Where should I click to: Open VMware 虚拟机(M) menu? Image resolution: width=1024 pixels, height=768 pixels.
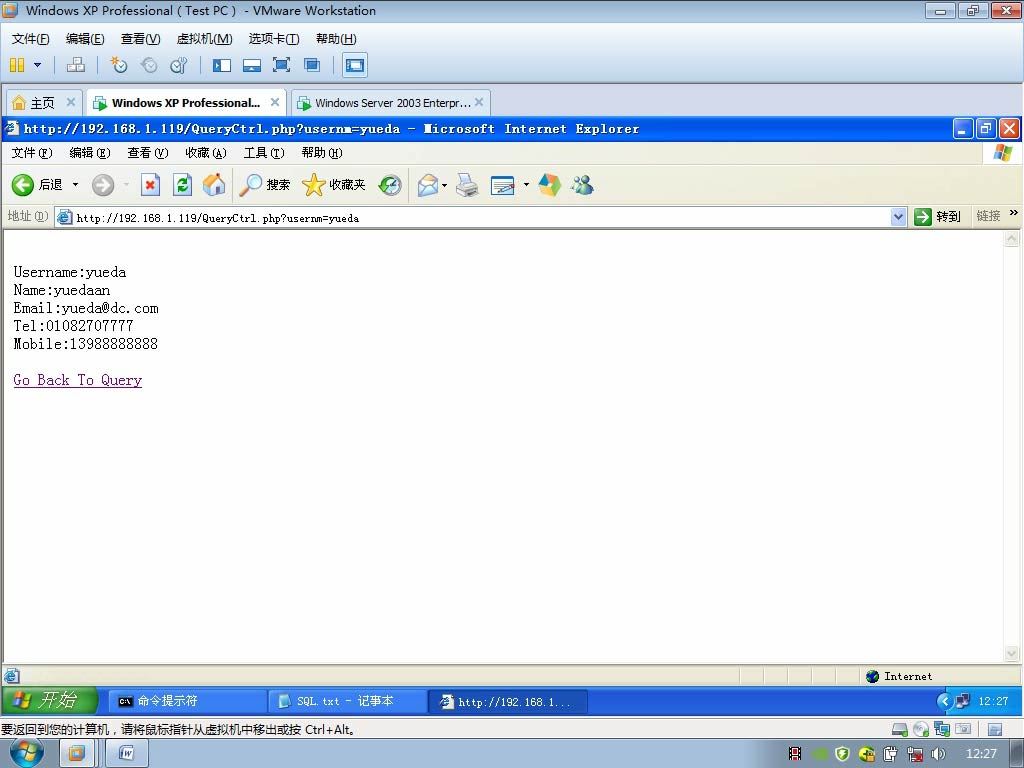(204, 39)
